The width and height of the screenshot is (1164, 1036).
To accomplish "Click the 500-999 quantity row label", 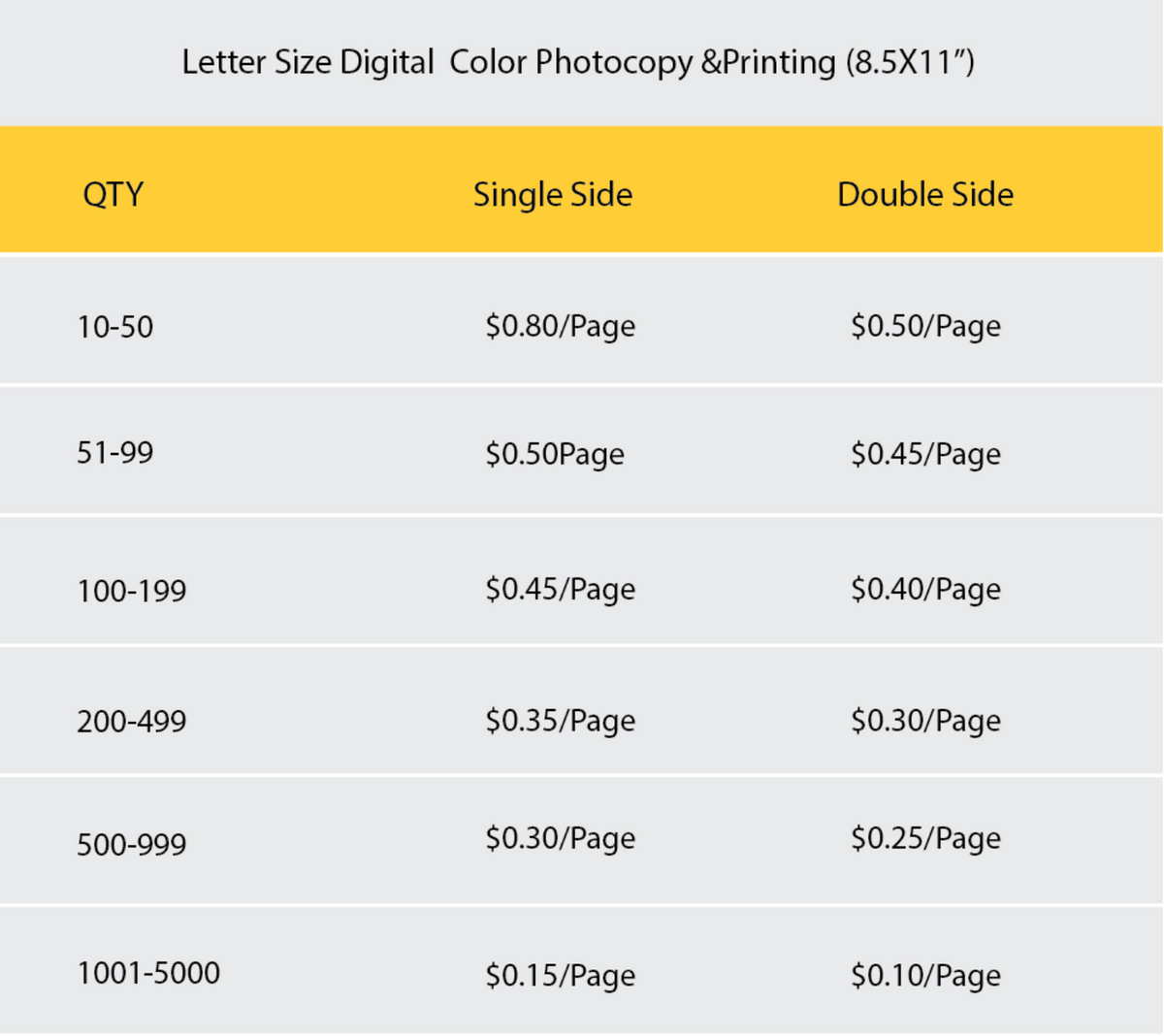I will point(132,845).
